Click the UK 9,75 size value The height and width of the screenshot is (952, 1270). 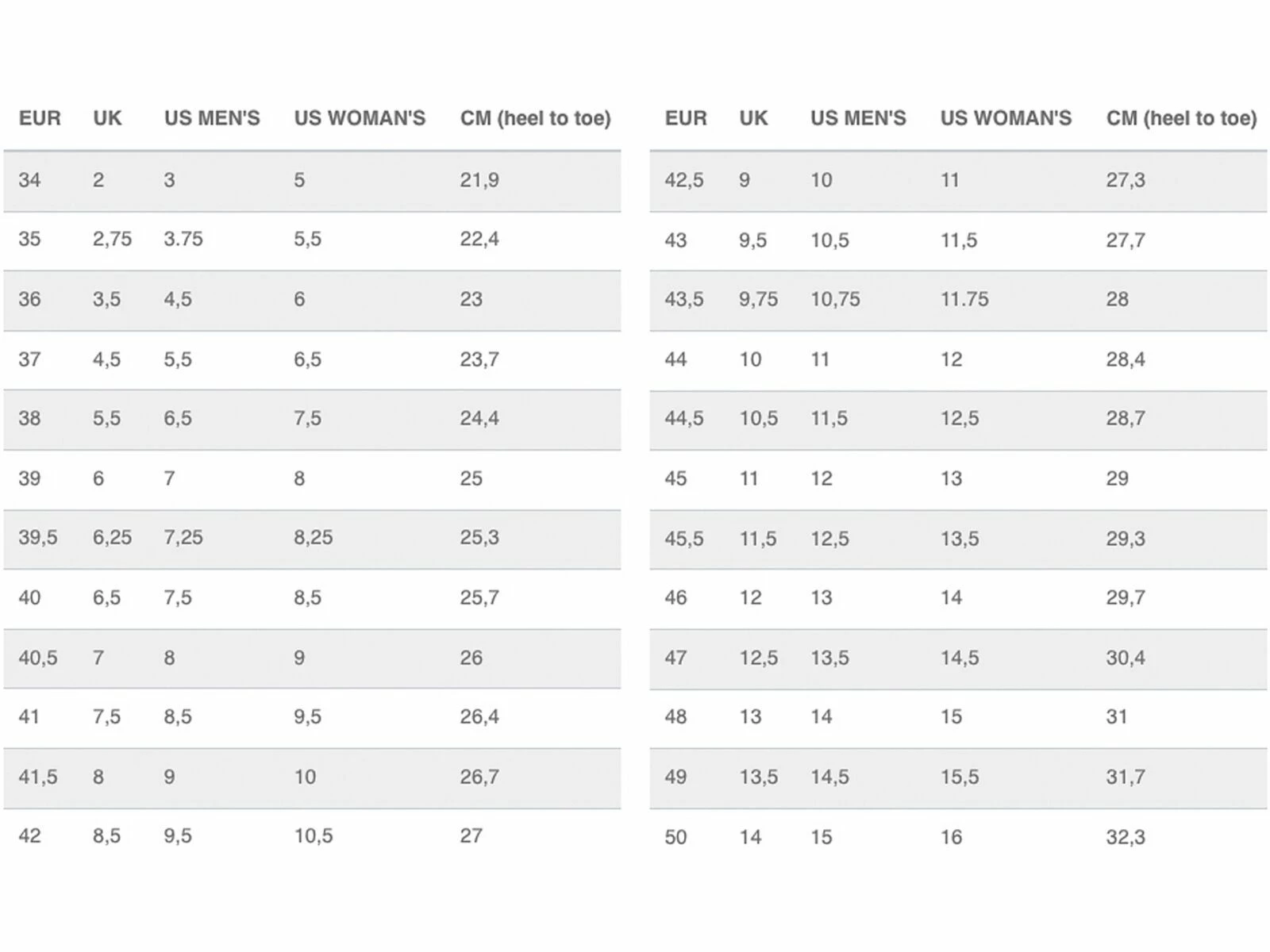tap(758, 299)
